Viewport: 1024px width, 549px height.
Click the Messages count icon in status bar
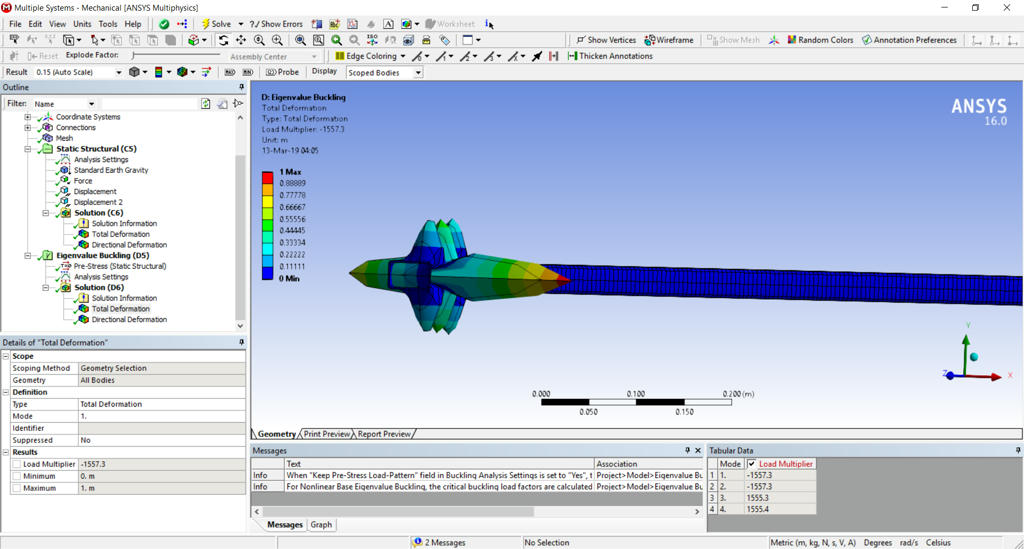(x=417, y=542)
